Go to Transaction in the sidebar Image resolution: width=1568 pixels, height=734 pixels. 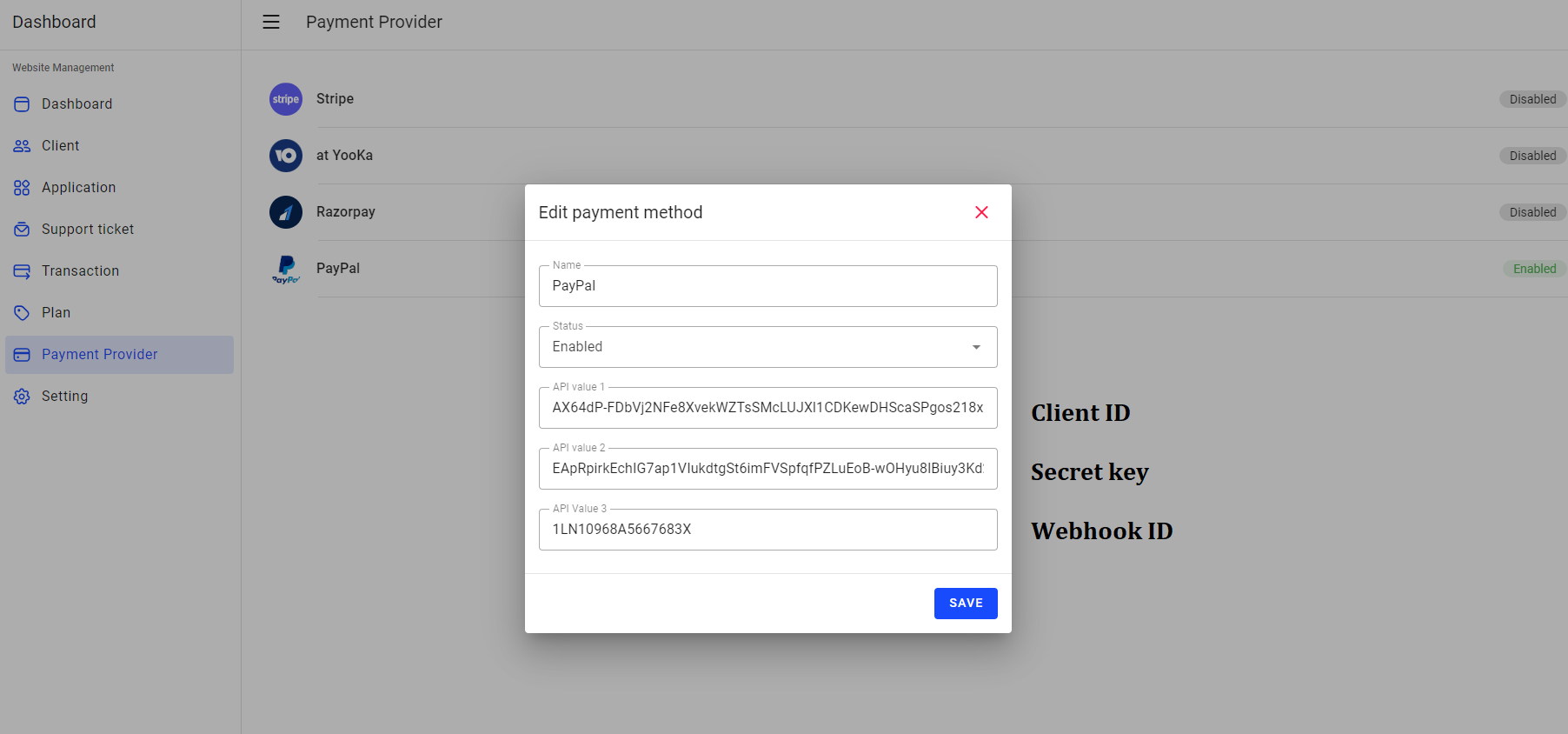pyautogui.click(x=80, y=271)
